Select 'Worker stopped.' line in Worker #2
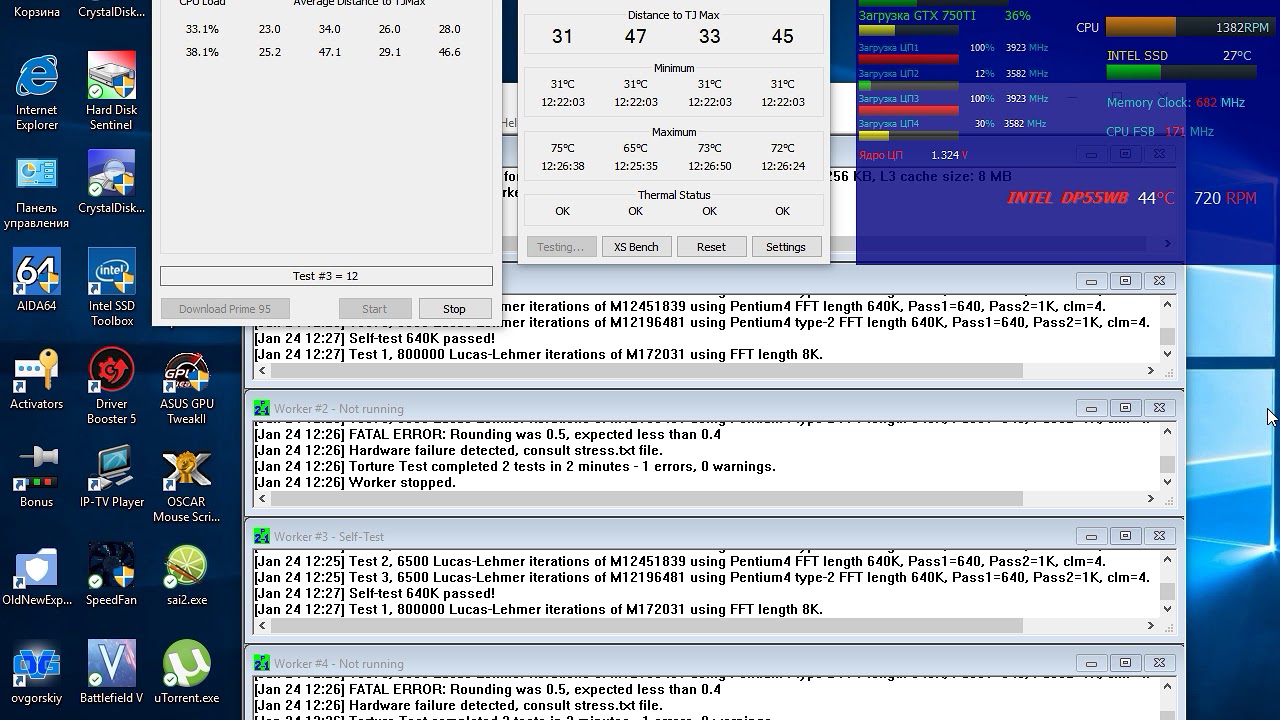Image resolution: width=1280 pixels, height=720 pixels. [355, 482]
